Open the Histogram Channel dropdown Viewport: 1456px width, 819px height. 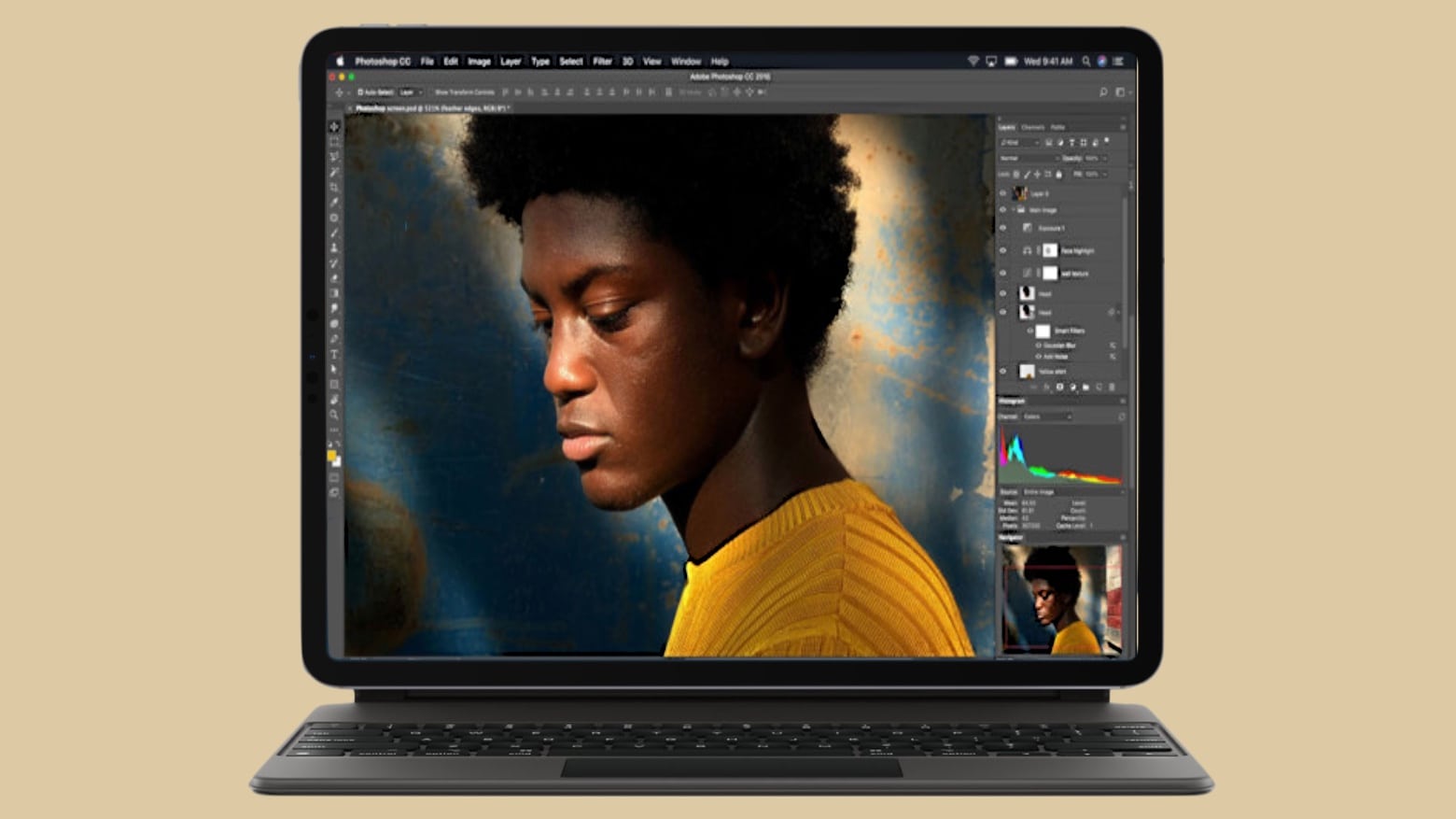pos(1045,417)
